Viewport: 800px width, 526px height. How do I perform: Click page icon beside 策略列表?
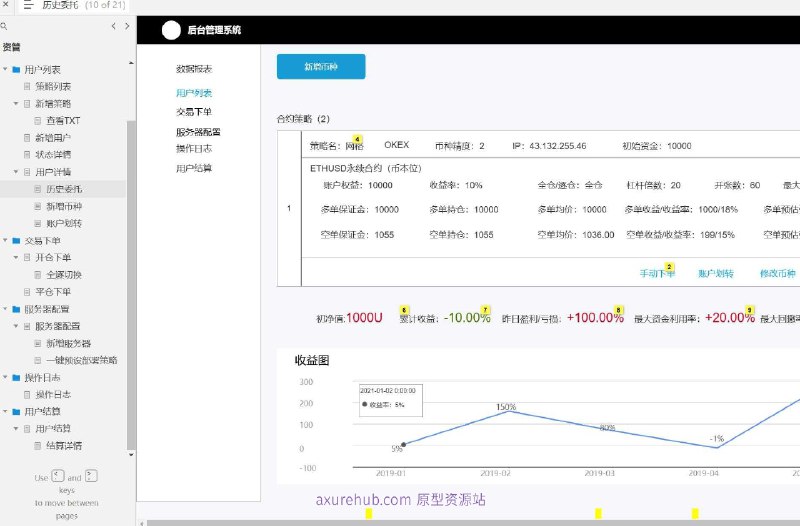click(x=27, y=86)
